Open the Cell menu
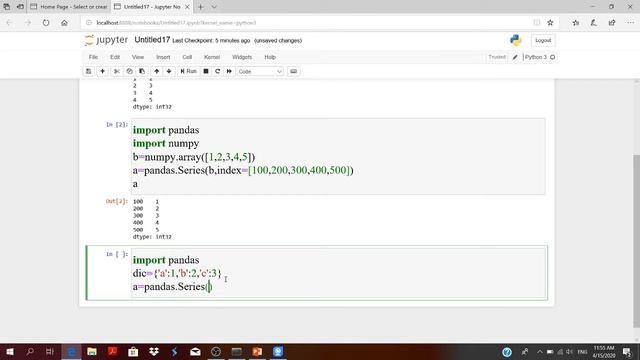 tap(187, 57)
